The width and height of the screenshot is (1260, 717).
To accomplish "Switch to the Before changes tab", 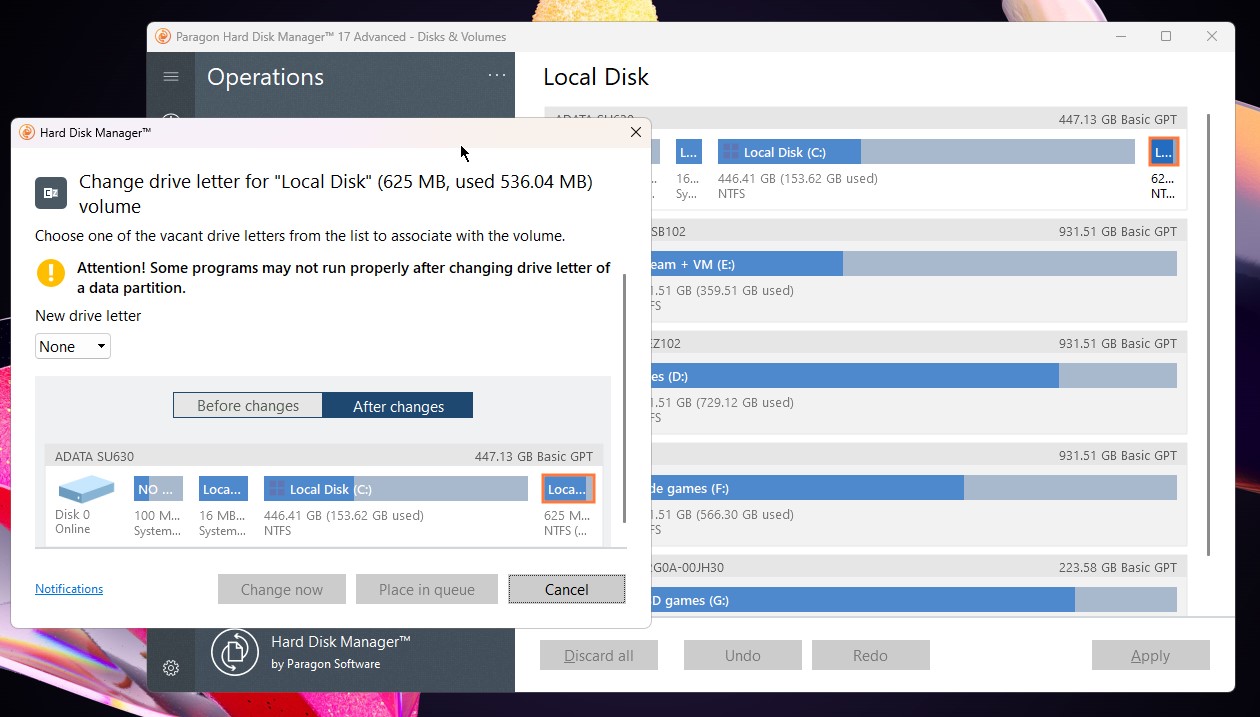I will pos(247,405).
